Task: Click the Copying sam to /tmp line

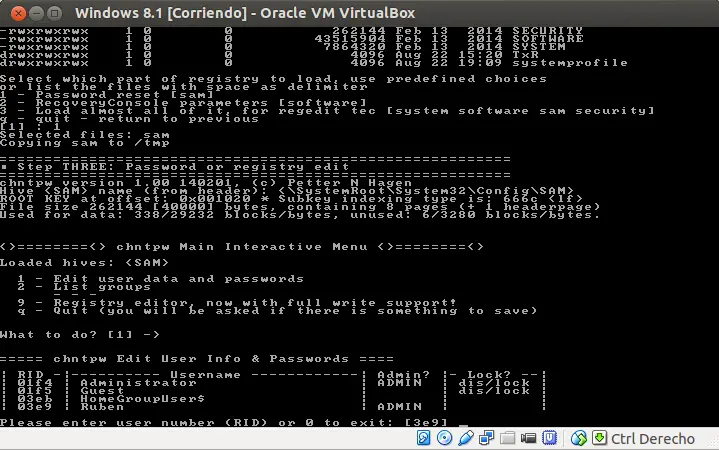Action: 85,143
